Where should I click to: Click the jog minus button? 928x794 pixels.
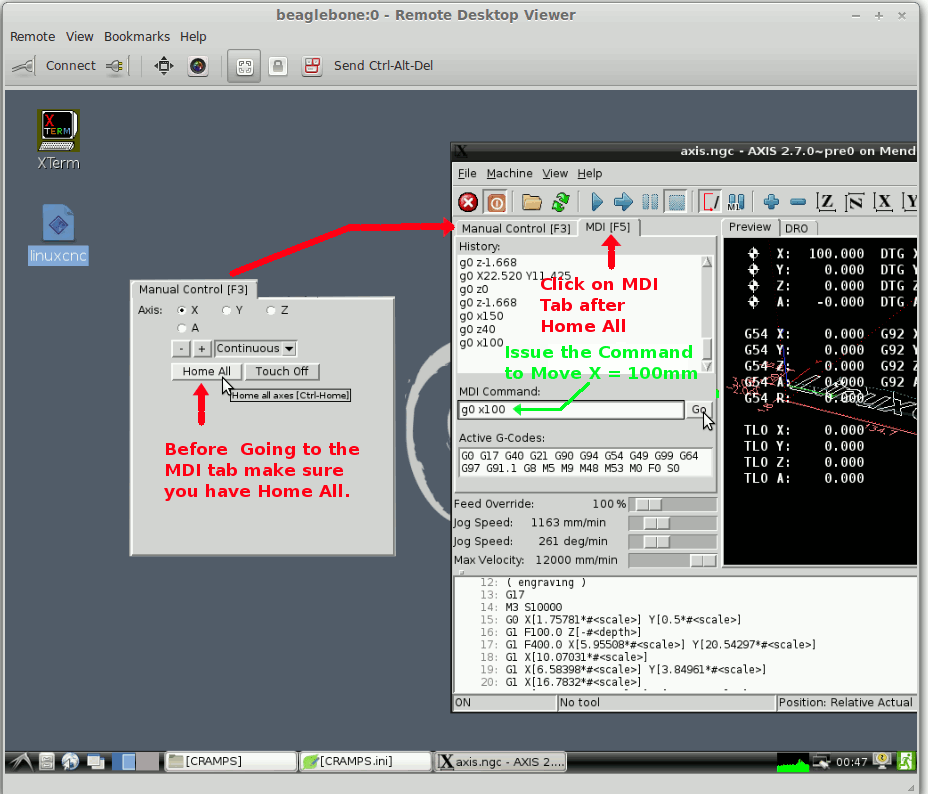tap(181, 348)
